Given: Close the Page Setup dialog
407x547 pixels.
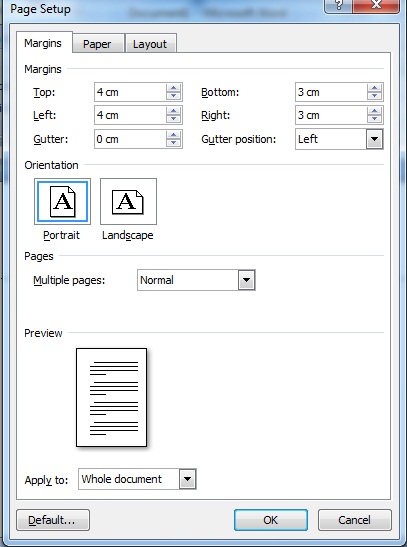Looking at the screenshot, I should [376, 6].
